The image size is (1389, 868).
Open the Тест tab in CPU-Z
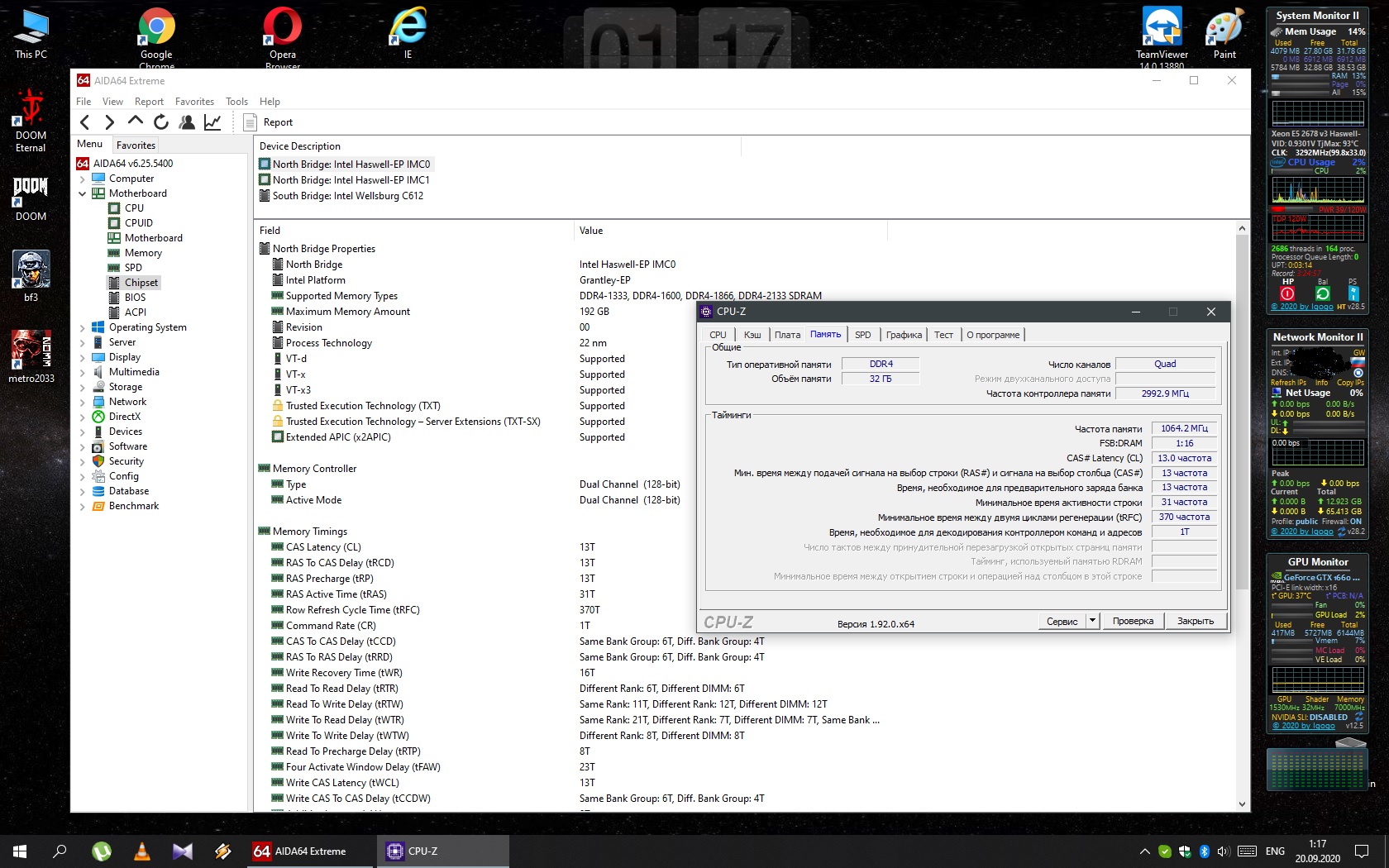click(943, 335)
